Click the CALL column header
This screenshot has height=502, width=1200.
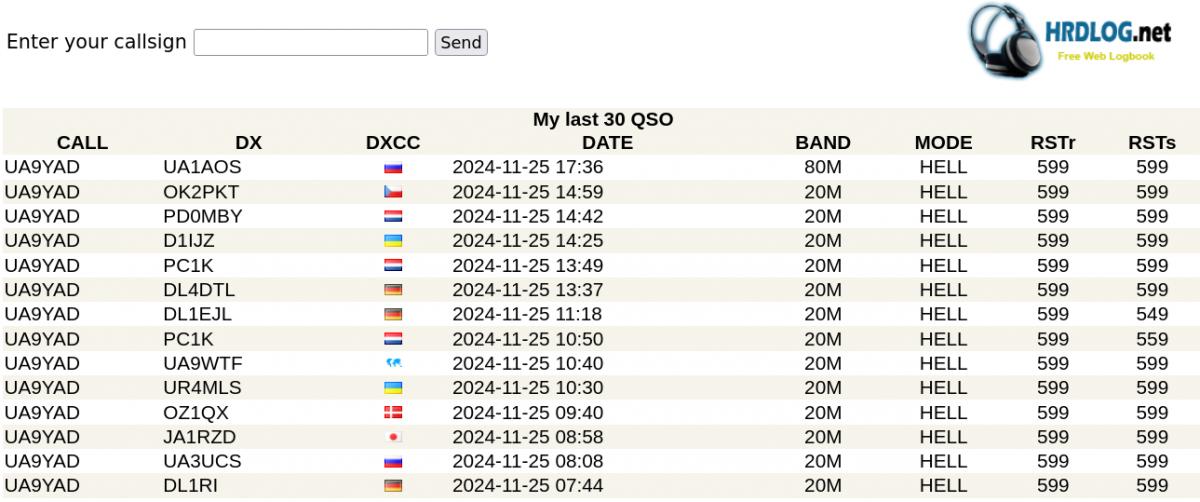(x=82, y=143)
